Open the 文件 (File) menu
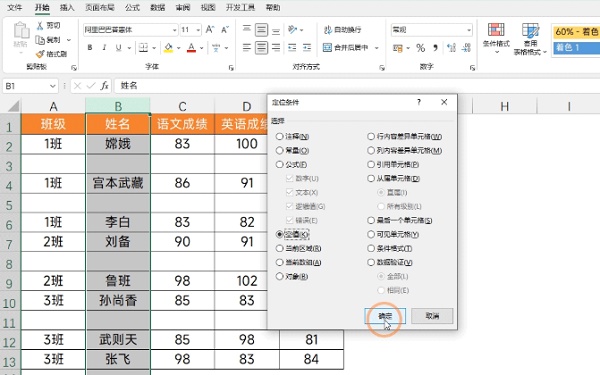Screen dimensions: 600x375 [x=15, y=7]
